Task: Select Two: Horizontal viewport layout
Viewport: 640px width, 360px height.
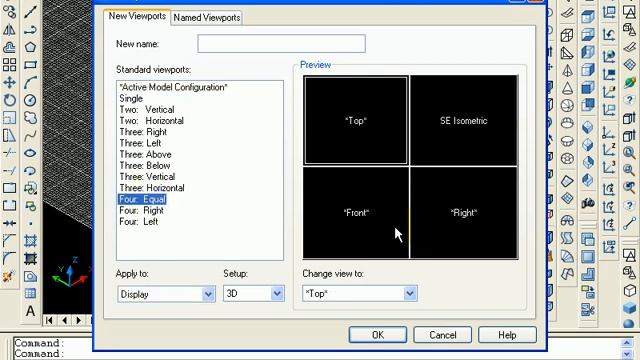Action: 151,121
